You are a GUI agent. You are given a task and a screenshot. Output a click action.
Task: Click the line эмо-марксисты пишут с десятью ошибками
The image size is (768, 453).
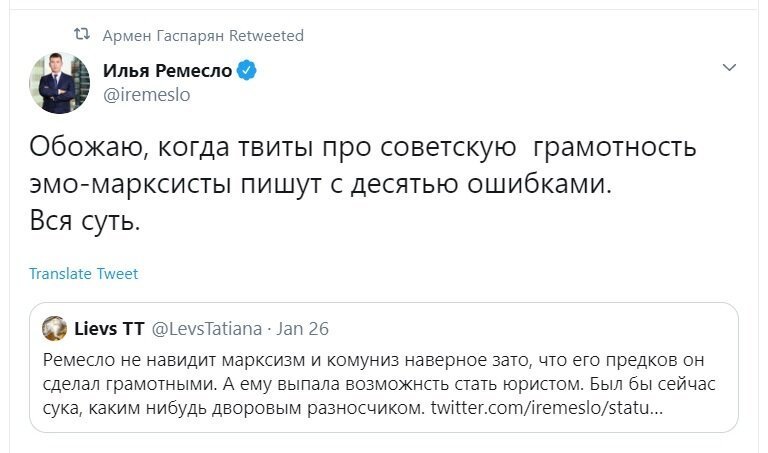[x=321, y=184]
